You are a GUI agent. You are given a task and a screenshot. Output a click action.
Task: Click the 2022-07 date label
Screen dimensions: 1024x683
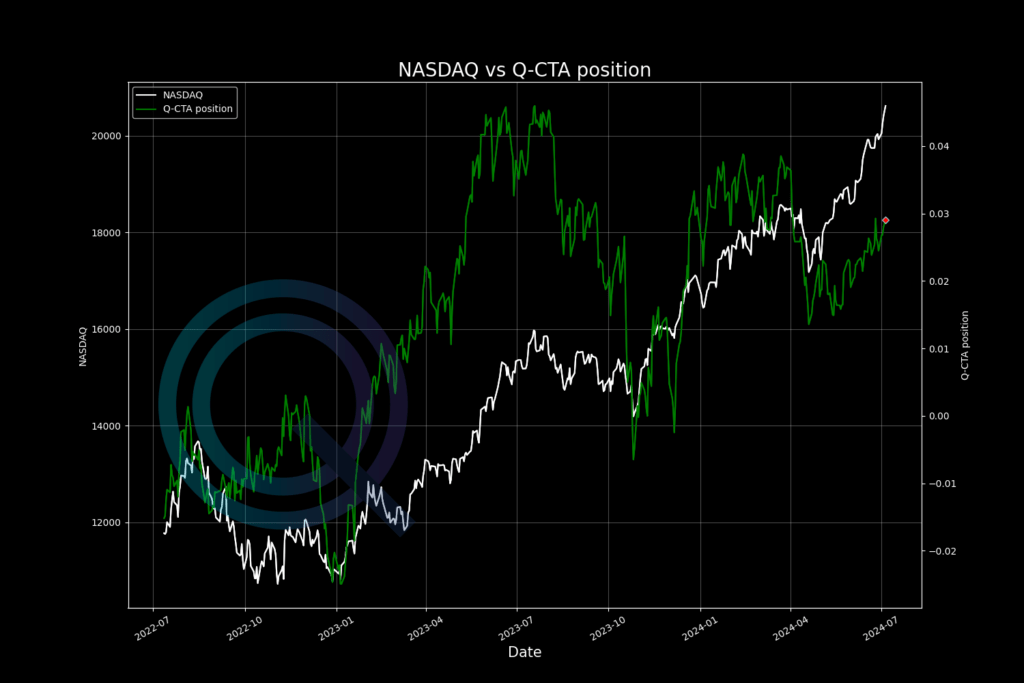[x=152, y=629]
